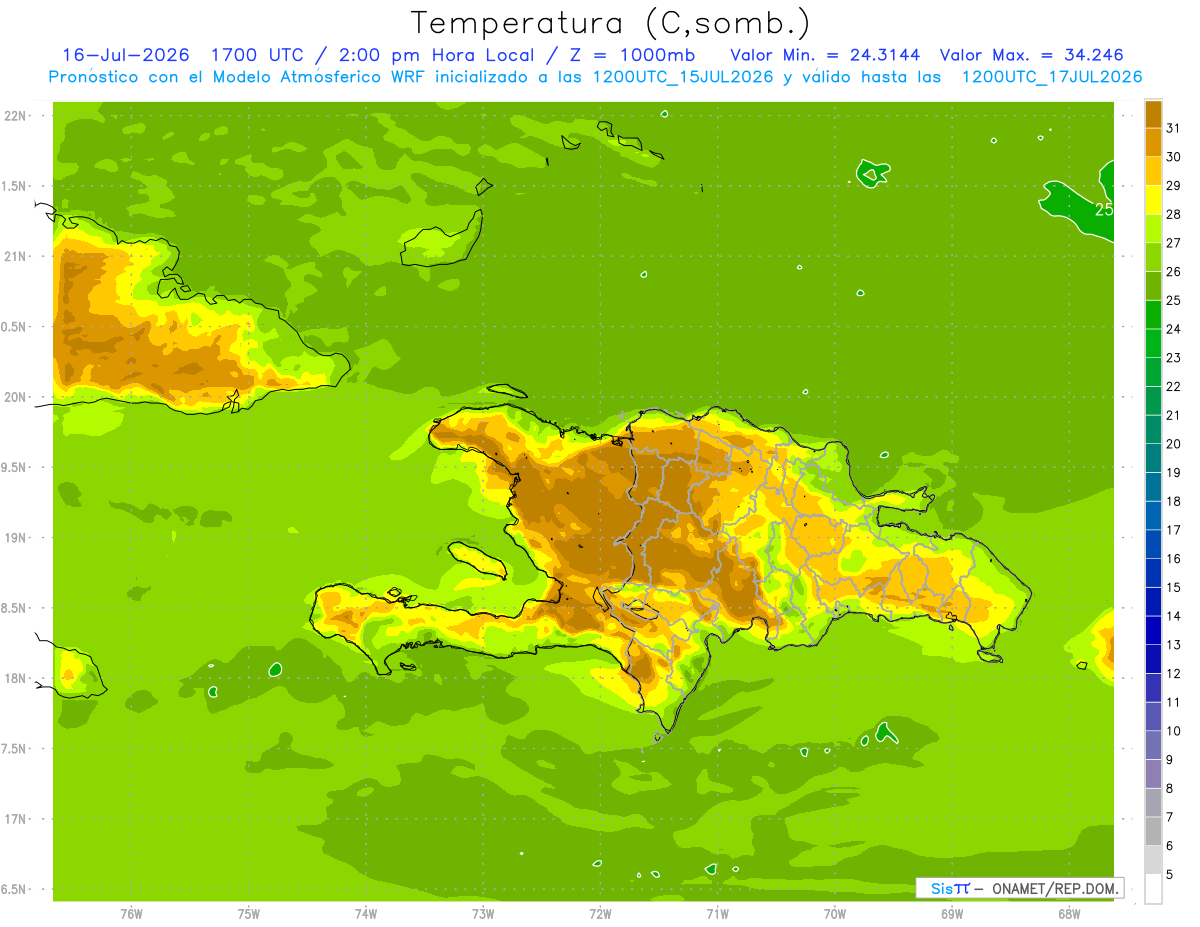Click the '71W' longitude axis label
The image size is (1200, 927).
[x=717, y=914]
